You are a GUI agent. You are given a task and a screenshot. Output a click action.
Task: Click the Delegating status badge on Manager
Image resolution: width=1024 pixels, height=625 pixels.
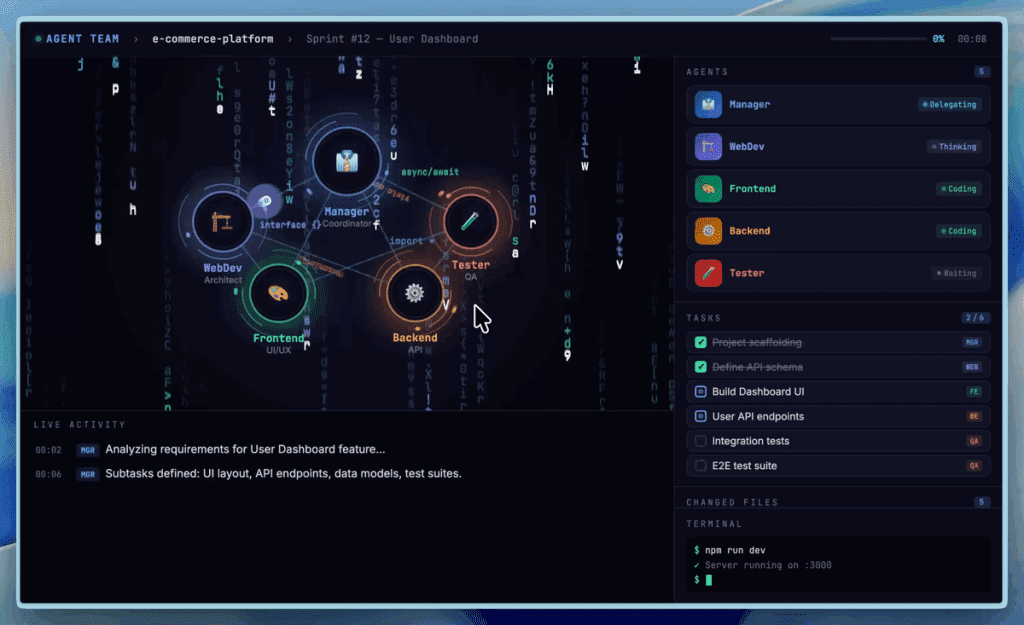(949, 105)
